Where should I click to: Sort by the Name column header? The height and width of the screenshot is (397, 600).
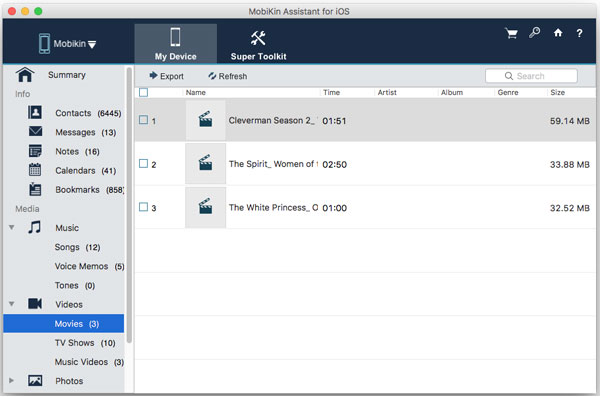click(x=196, y=92)
